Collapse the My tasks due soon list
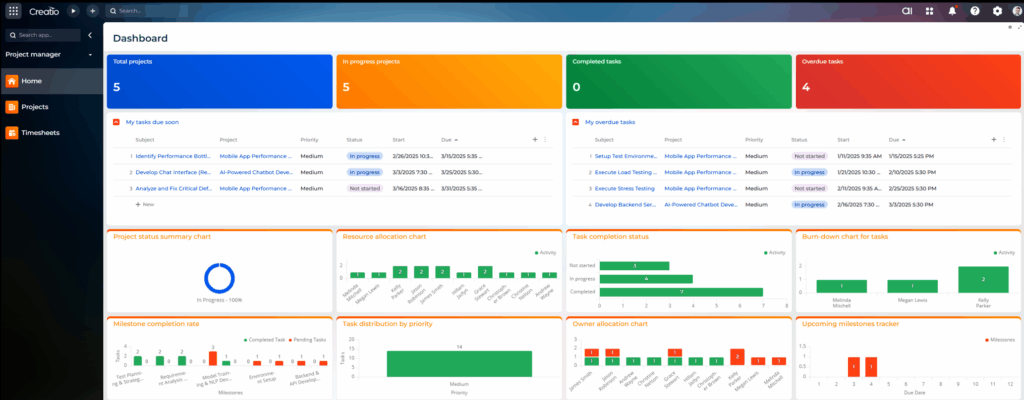This screenshot has height=400, width=1024. pyautogui.click(x=117, y=122)
